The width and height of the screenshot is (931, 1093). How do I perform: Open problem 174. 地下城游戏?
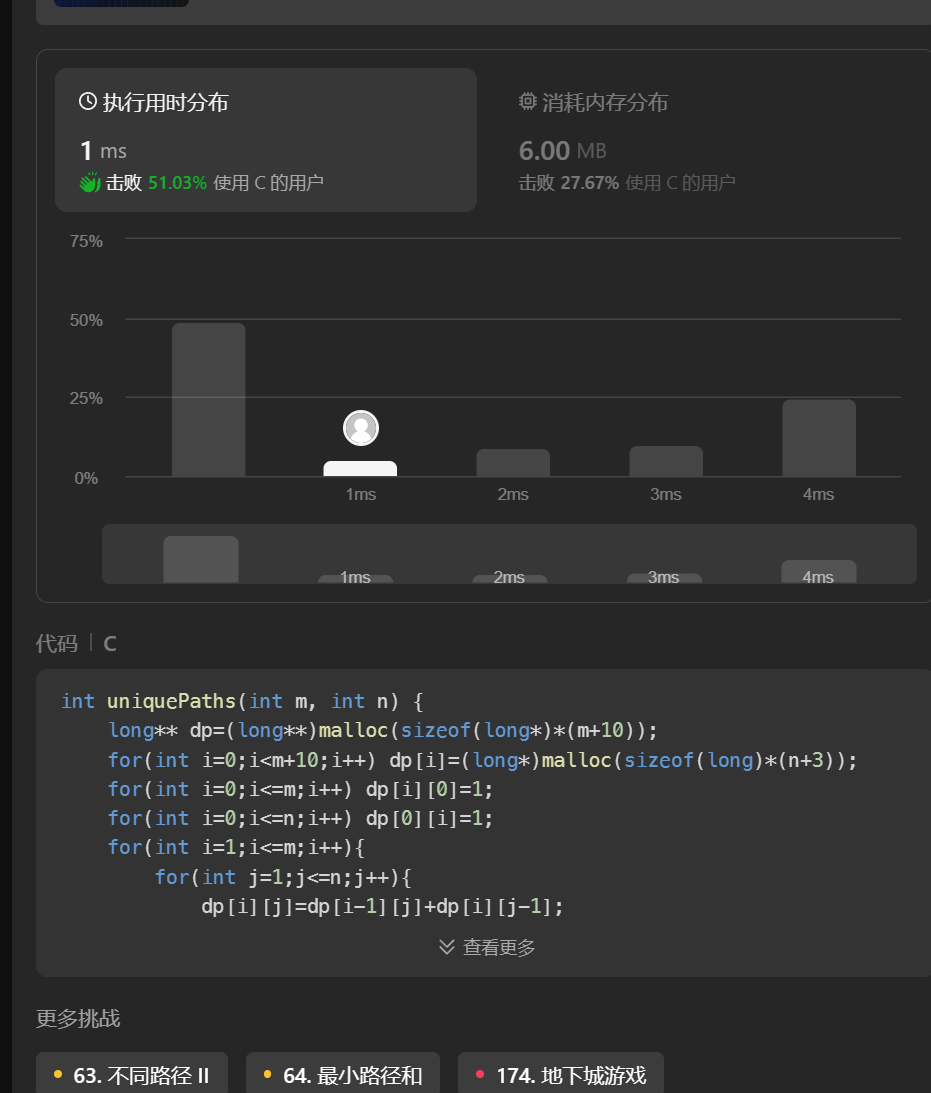click(x=560, y=1076)
